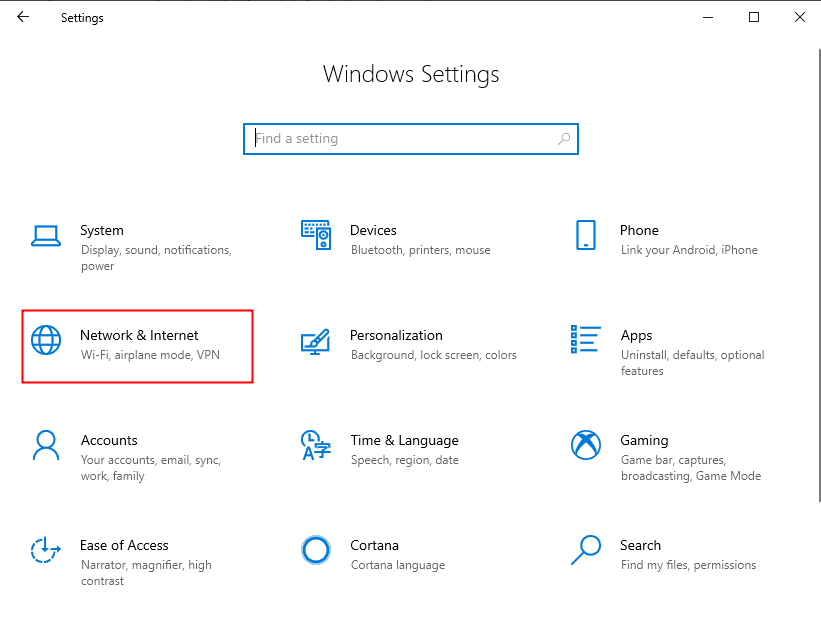This screenshot has width=821, height=630.
Task: Click the Network & Internet globe icon
Action: coord(46,340)
